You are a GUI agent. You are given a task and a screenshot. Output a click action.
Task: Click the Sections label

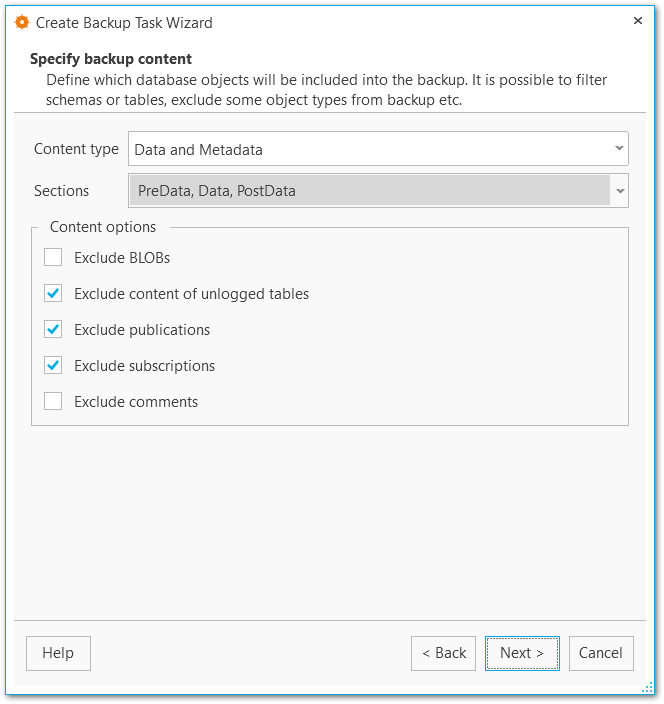(x=62, y=191)
